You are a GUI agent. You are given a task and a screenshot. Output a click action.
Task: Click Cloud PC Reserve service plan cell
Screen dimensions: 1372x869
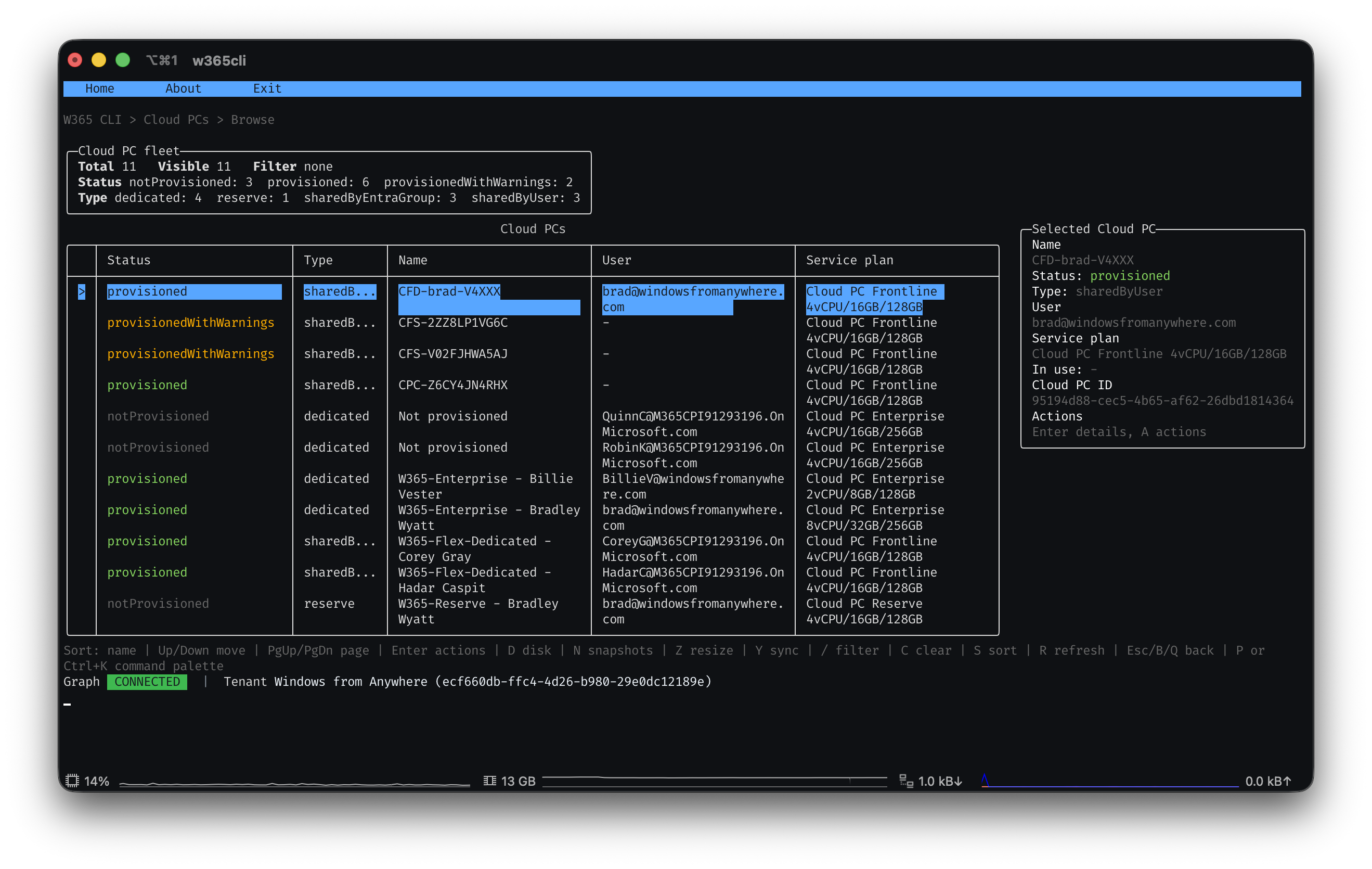tap(864, 611)
